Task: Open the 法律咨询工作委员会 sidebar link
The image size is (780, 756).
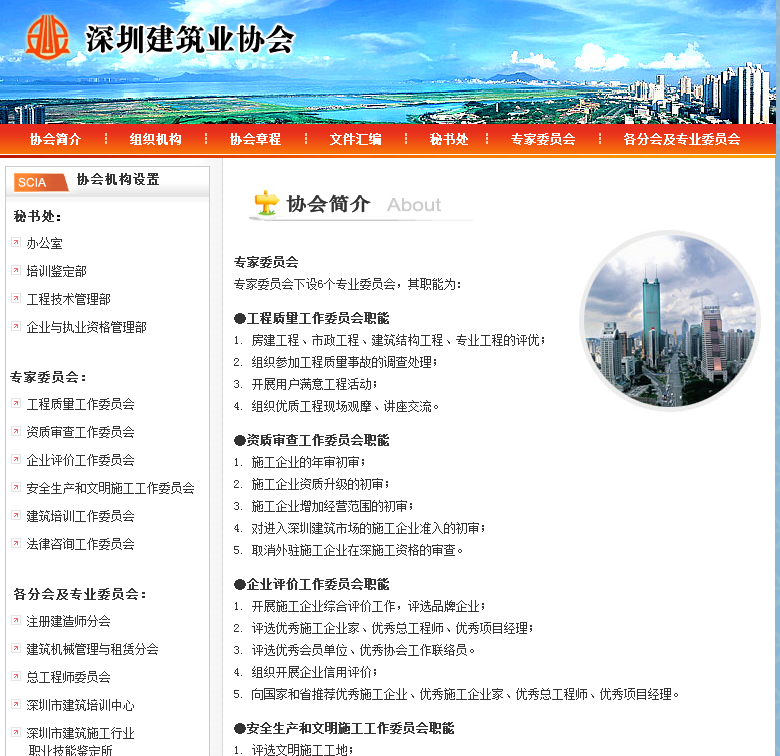Action: tap(80, 544)
